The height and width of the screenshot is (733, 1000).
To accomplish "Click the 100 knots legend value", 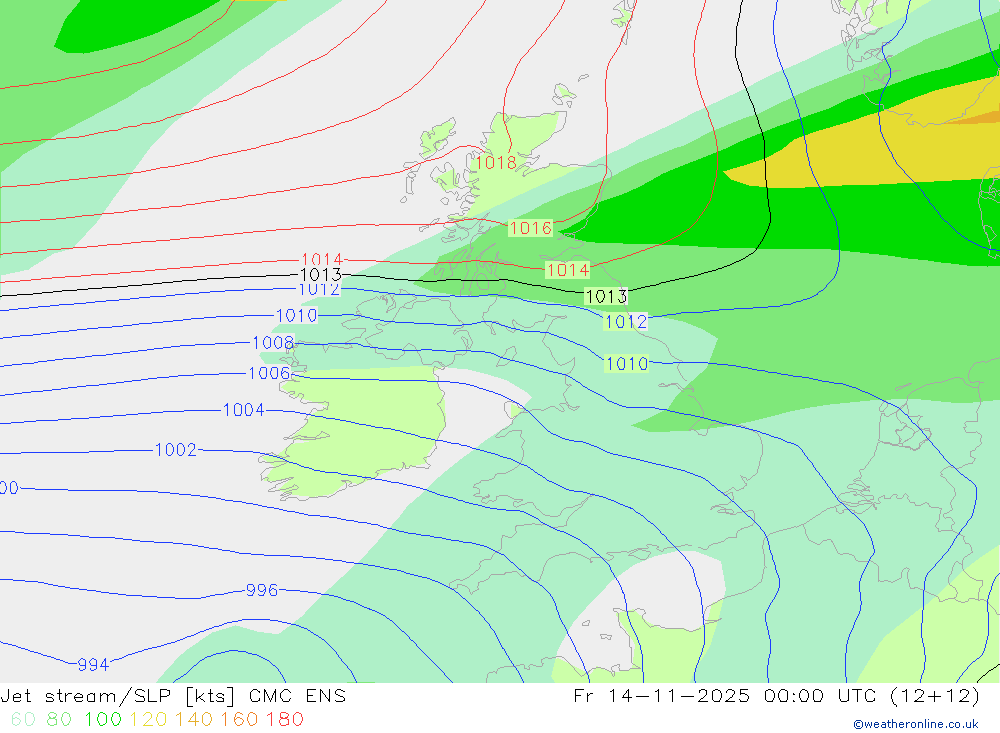I will click(103, 720).
